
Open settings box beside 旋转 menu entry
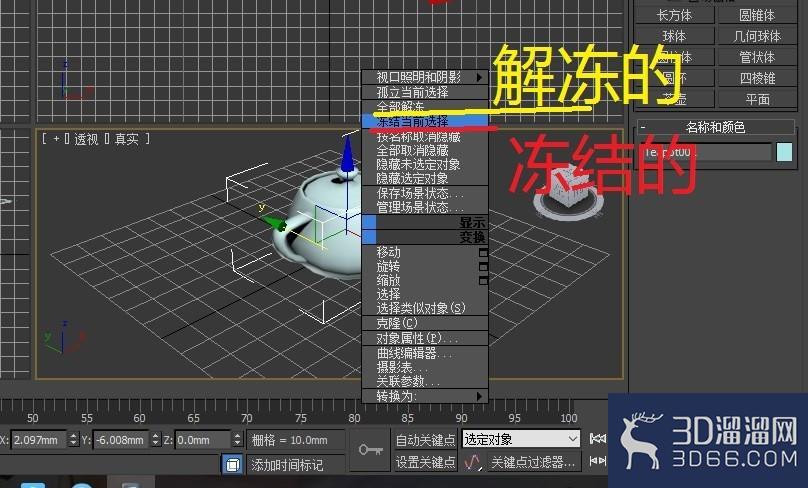tap(483, 266)
